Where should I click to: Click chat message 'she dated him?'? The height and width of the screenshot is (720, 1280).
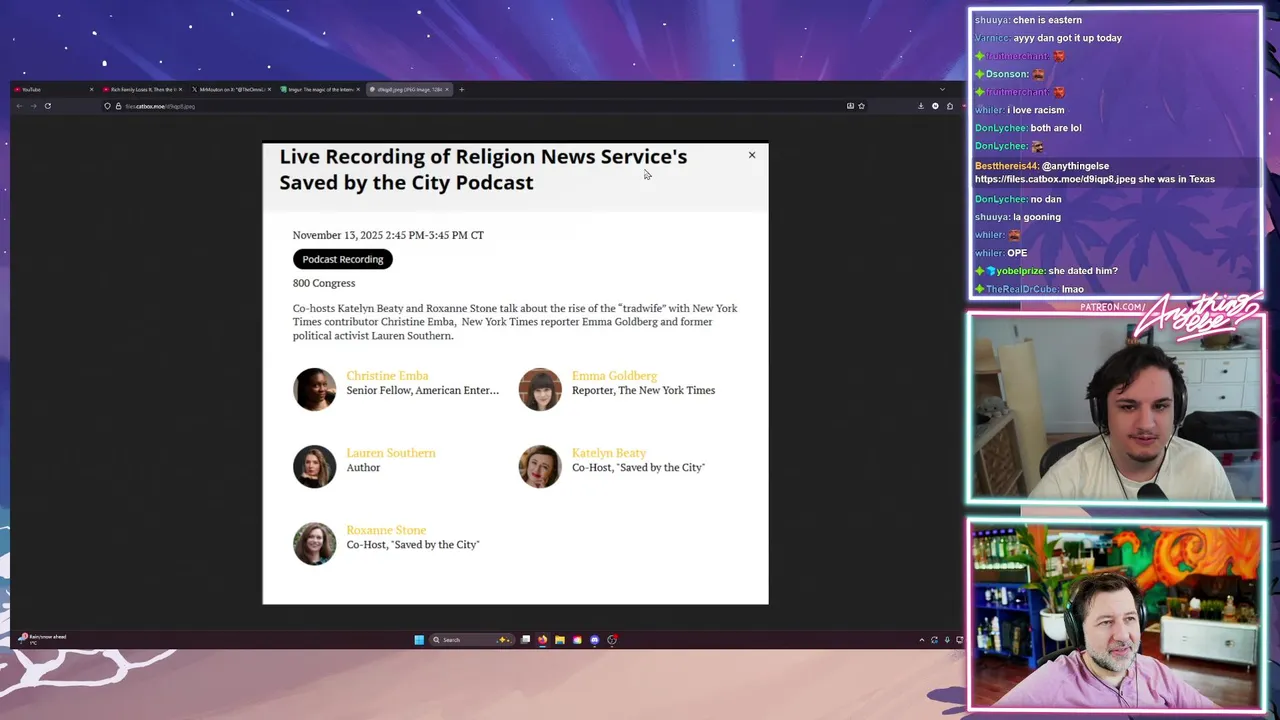1083,271
